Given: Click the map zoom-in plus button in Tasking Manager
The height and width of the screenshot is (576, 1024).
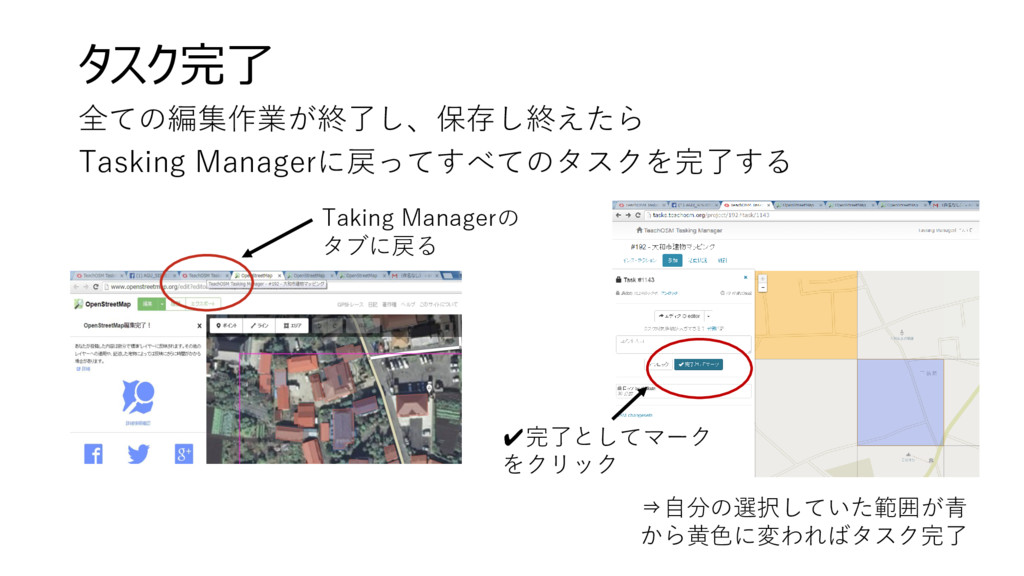Looking at the screenshot, I should tap(762, 279).
